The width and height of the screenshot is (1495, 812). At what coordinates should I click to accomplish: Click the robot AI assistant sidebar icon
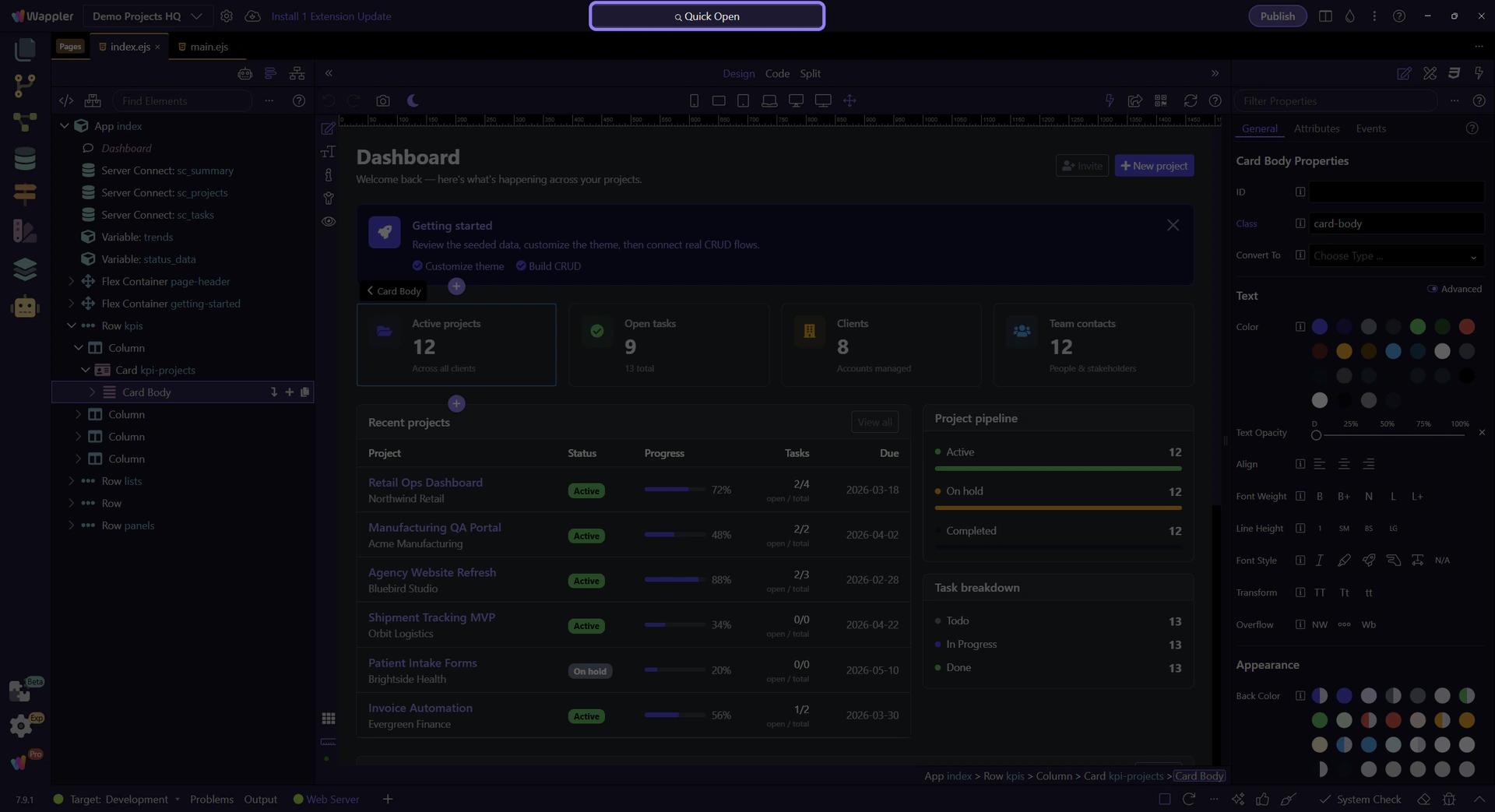(25, 307)
